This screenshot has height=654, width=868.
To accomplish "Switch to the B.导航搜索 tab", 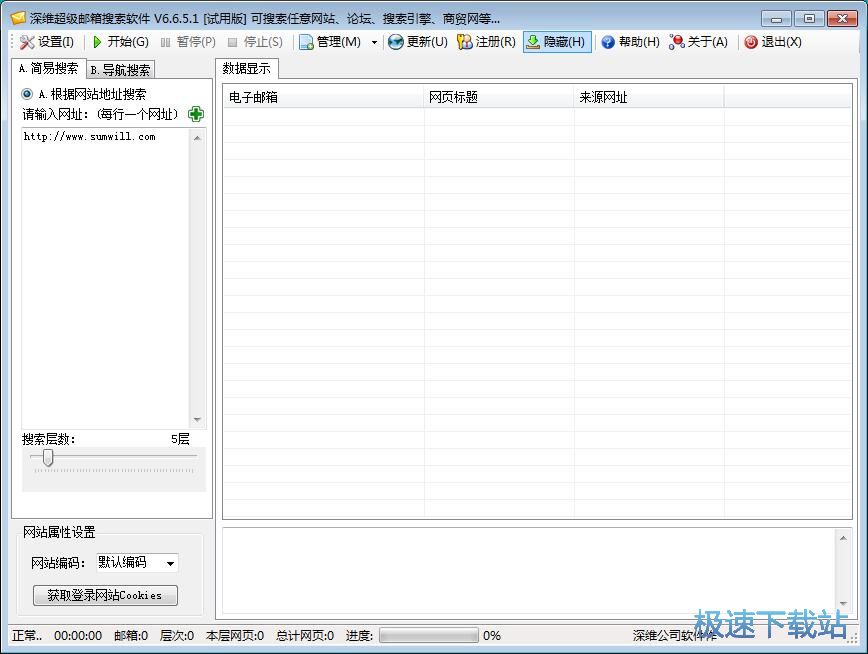I will pos(121,70).
